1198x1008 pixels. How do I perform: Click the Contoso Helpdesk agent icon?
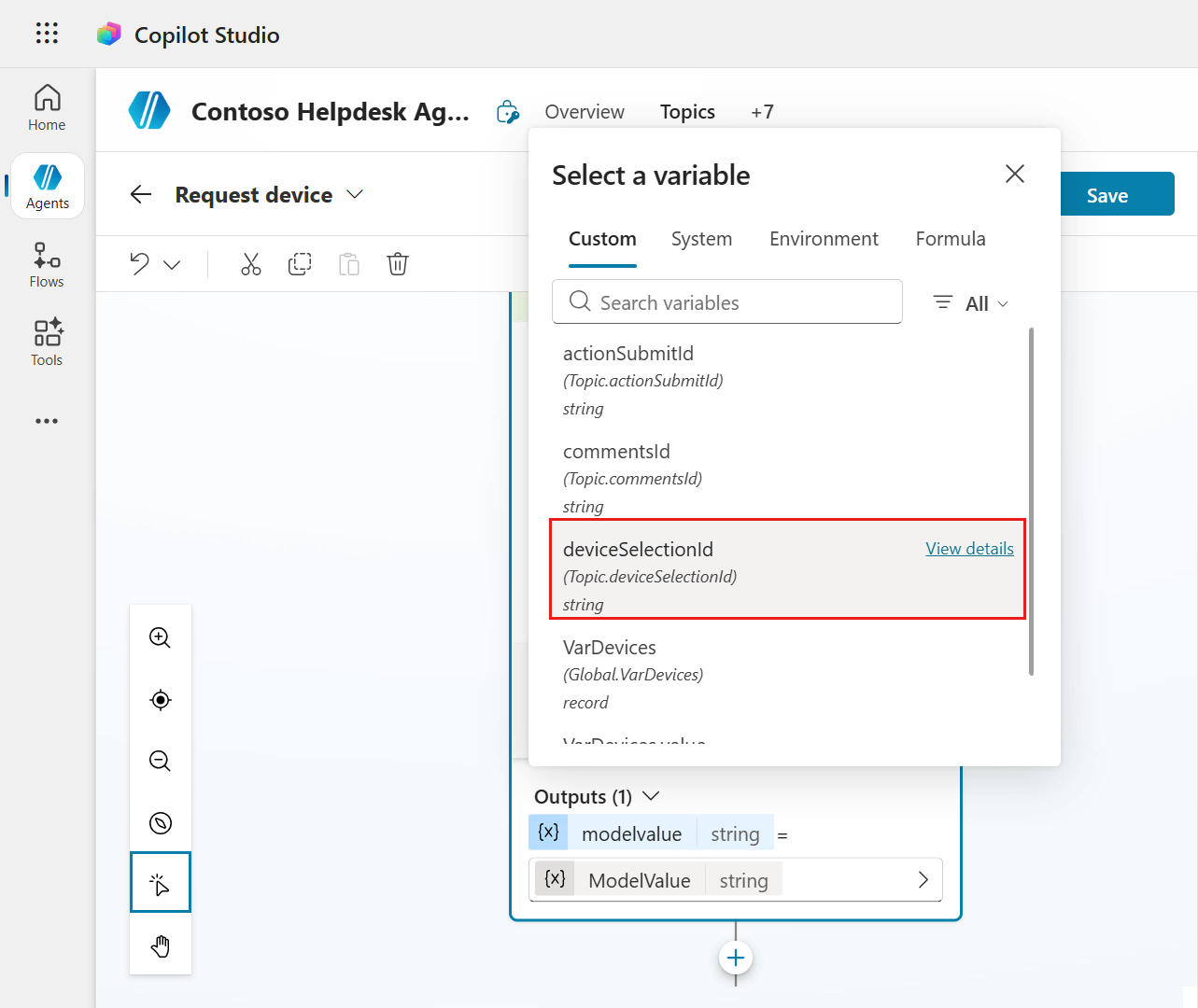(x=149, y=111)
